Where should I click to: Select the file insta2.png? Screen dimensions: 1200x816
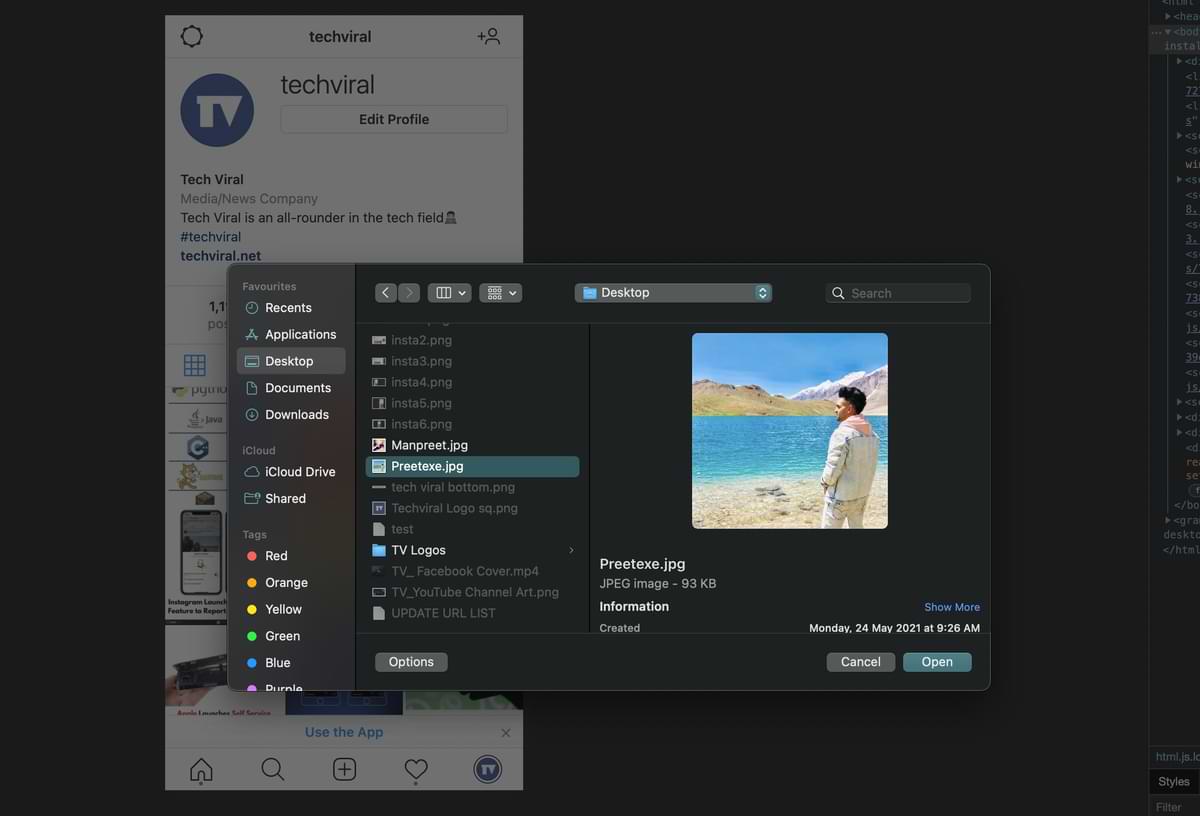472,340
